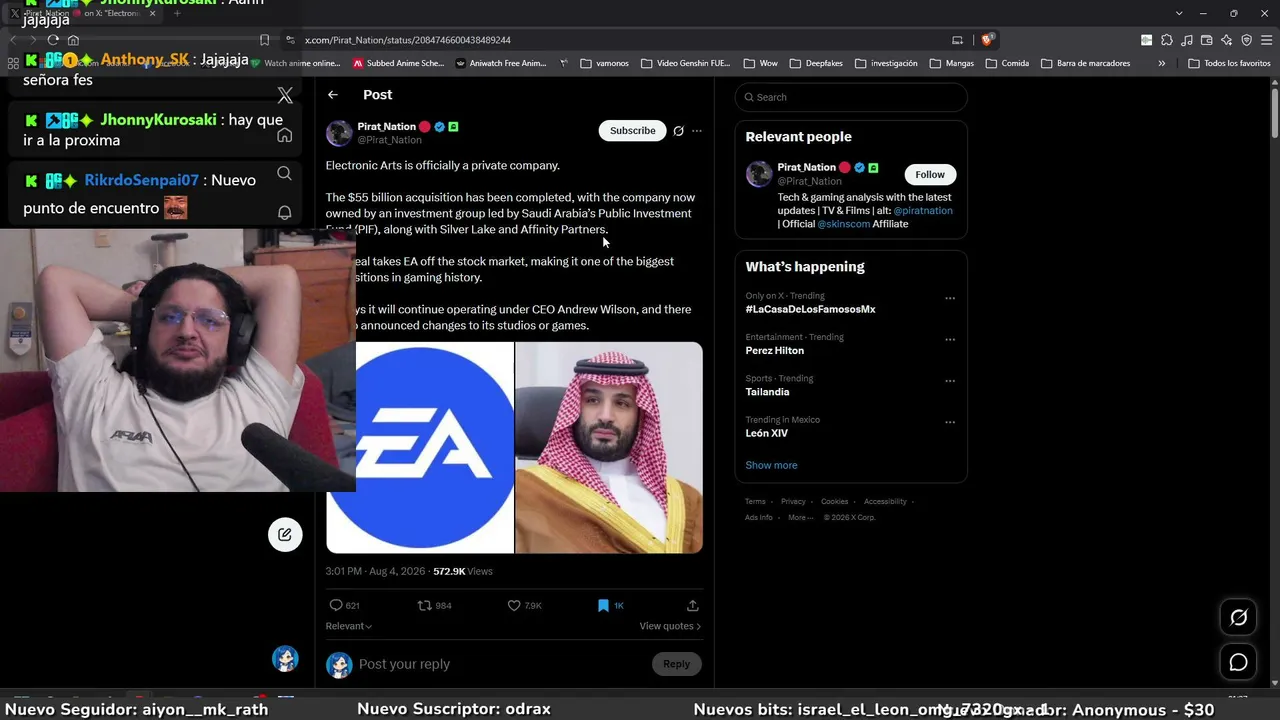Click the Grok icon beside Subscribe

point(678,131)
